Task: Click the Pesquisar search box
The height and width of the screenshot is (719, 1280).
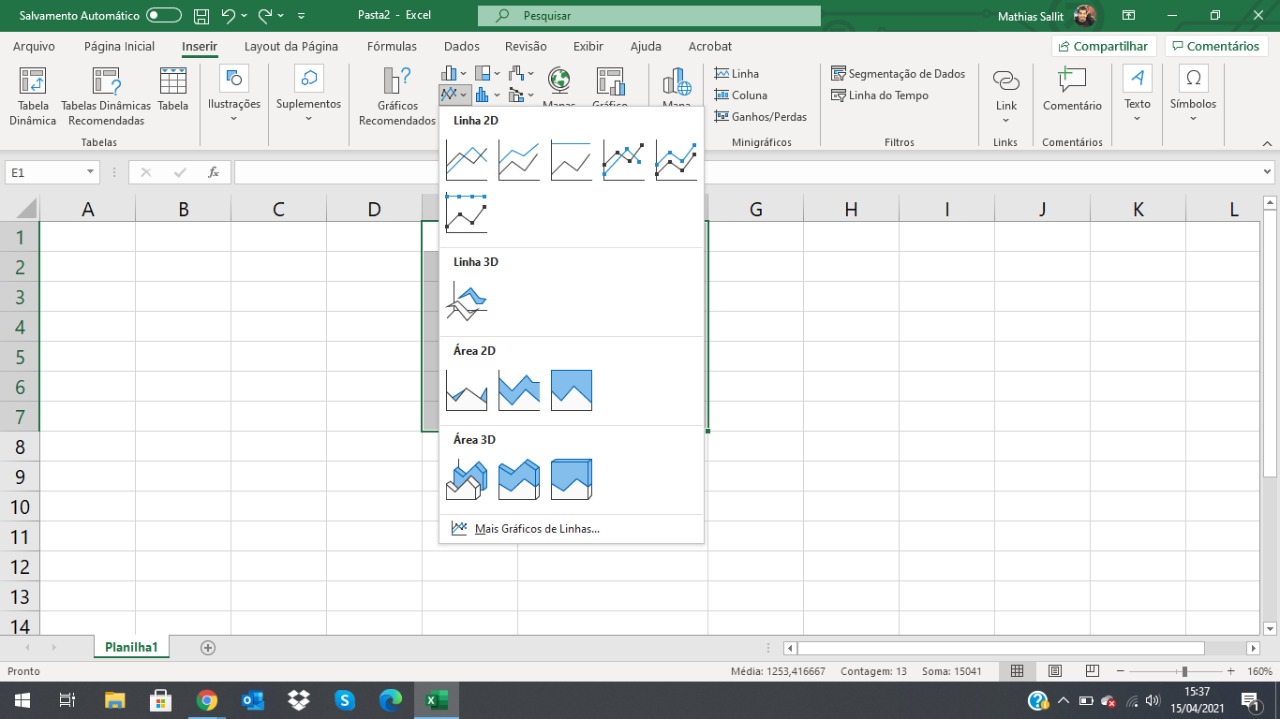Action: click(x=649, y=16)
